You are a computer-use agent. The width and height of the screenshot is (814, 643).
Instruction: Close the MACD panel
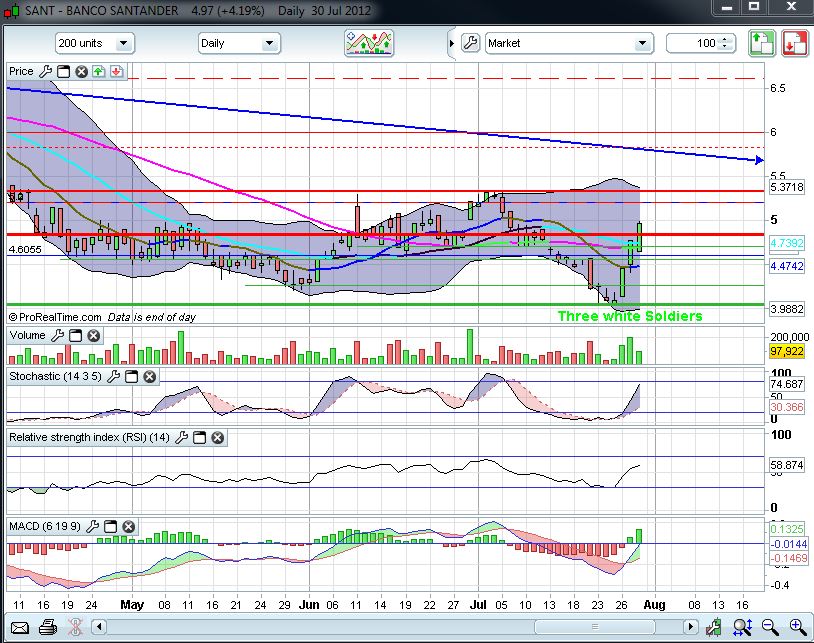coord(128,527)
